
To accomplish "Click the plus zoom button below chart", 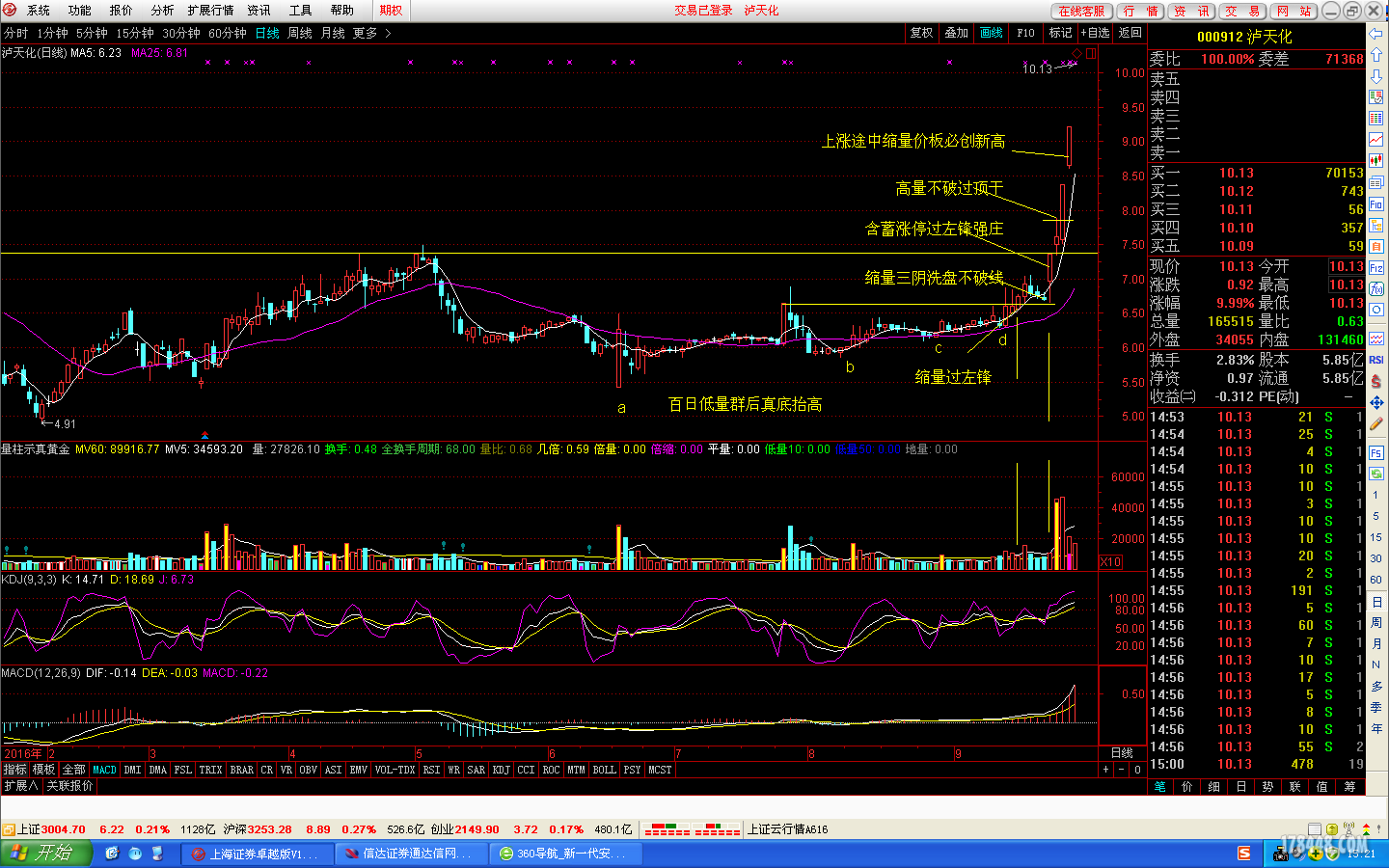I will 1106,770.
